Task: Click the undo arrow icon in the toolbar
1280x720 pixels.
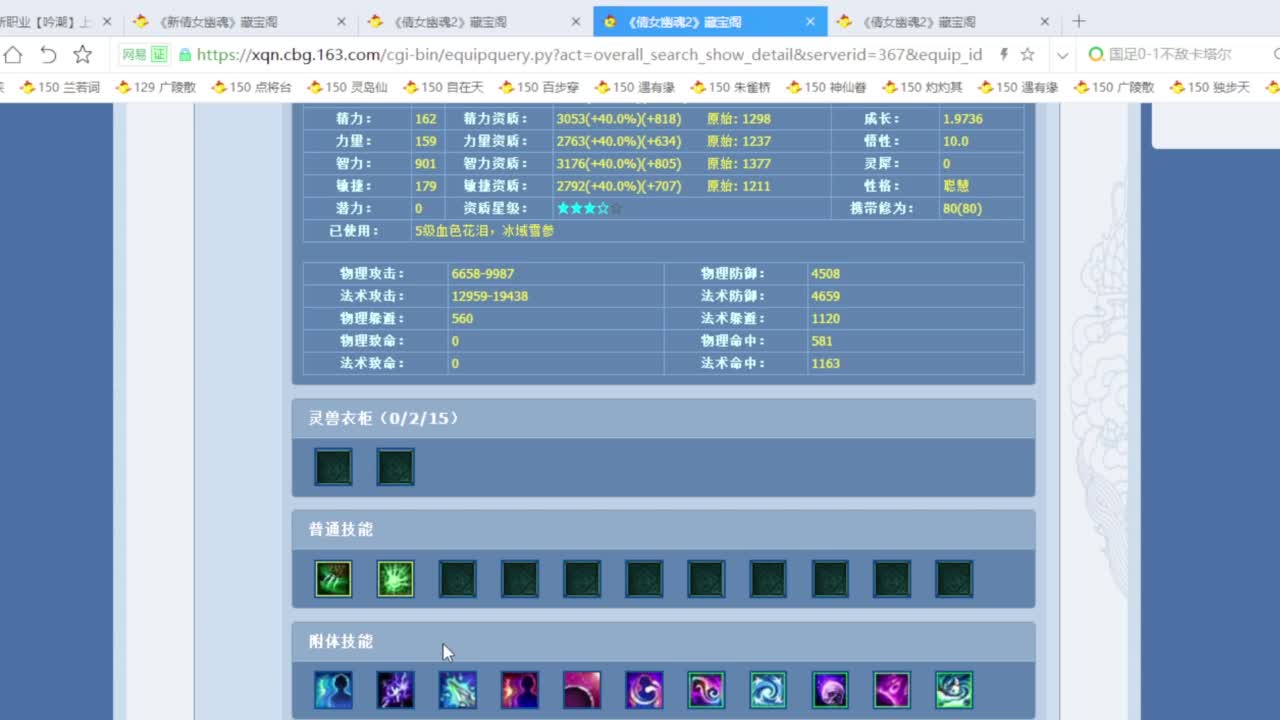Action: [48, 55]
